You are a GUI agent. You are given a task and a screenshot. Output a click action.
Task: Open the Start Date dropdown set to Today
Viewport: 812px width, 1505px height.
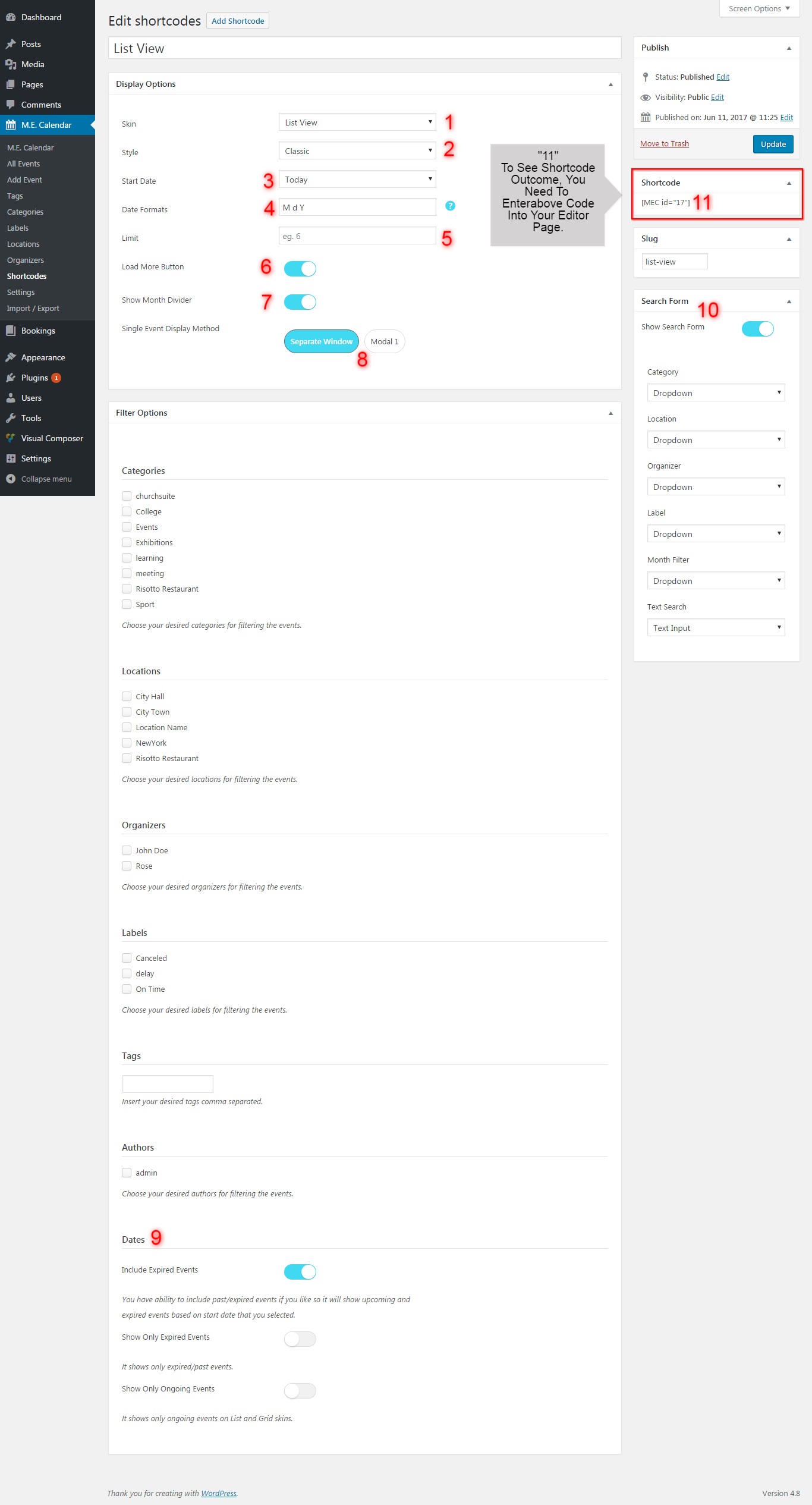click(357, 179)
